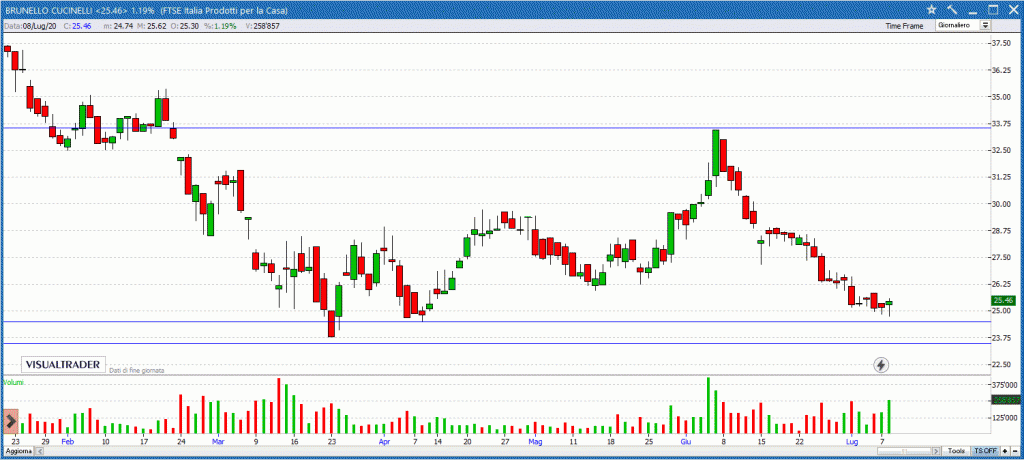Viewport: 1024px width, 460px height.
Task: Click the 22.50 price axis label
Action: point(1002,365)
